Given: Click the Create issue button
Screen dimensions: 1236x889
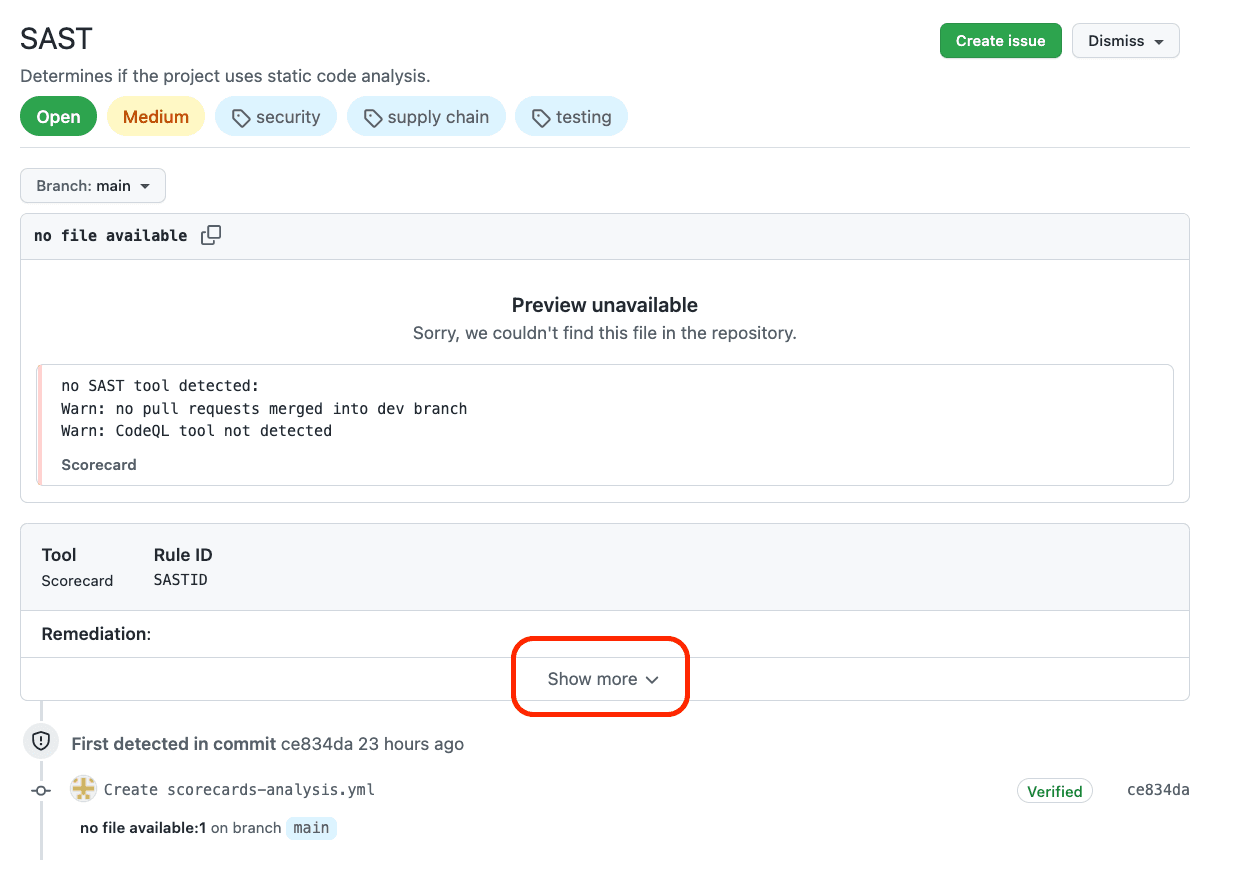Looking at the screenshot, I should point(1000,40).
